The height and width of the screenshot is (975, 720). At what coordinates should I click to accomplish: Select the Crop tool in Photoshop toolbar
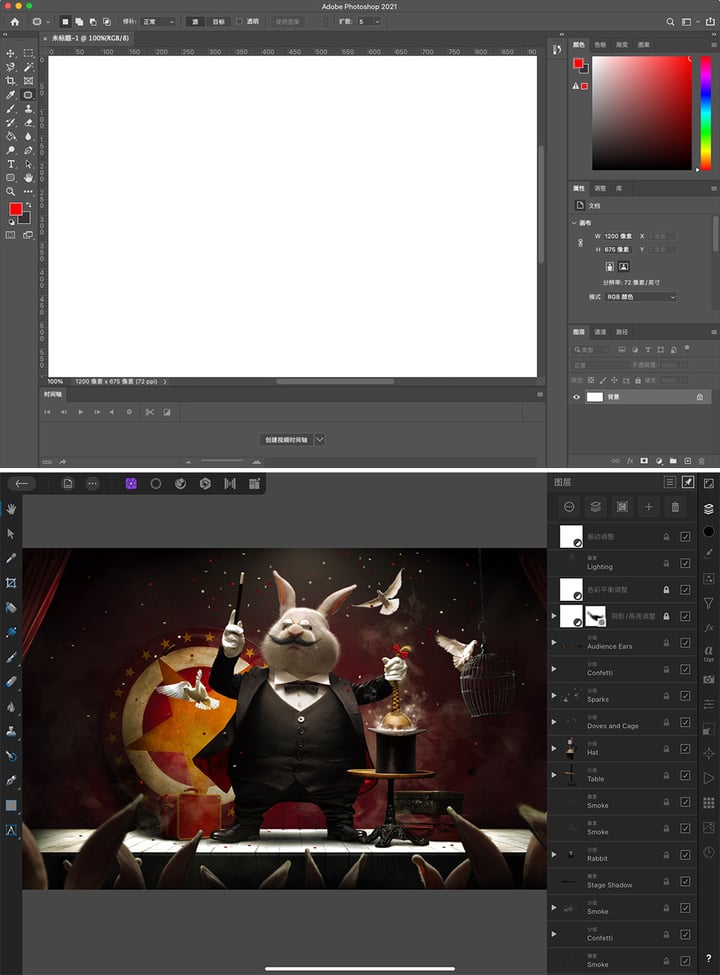click(11, 81)
